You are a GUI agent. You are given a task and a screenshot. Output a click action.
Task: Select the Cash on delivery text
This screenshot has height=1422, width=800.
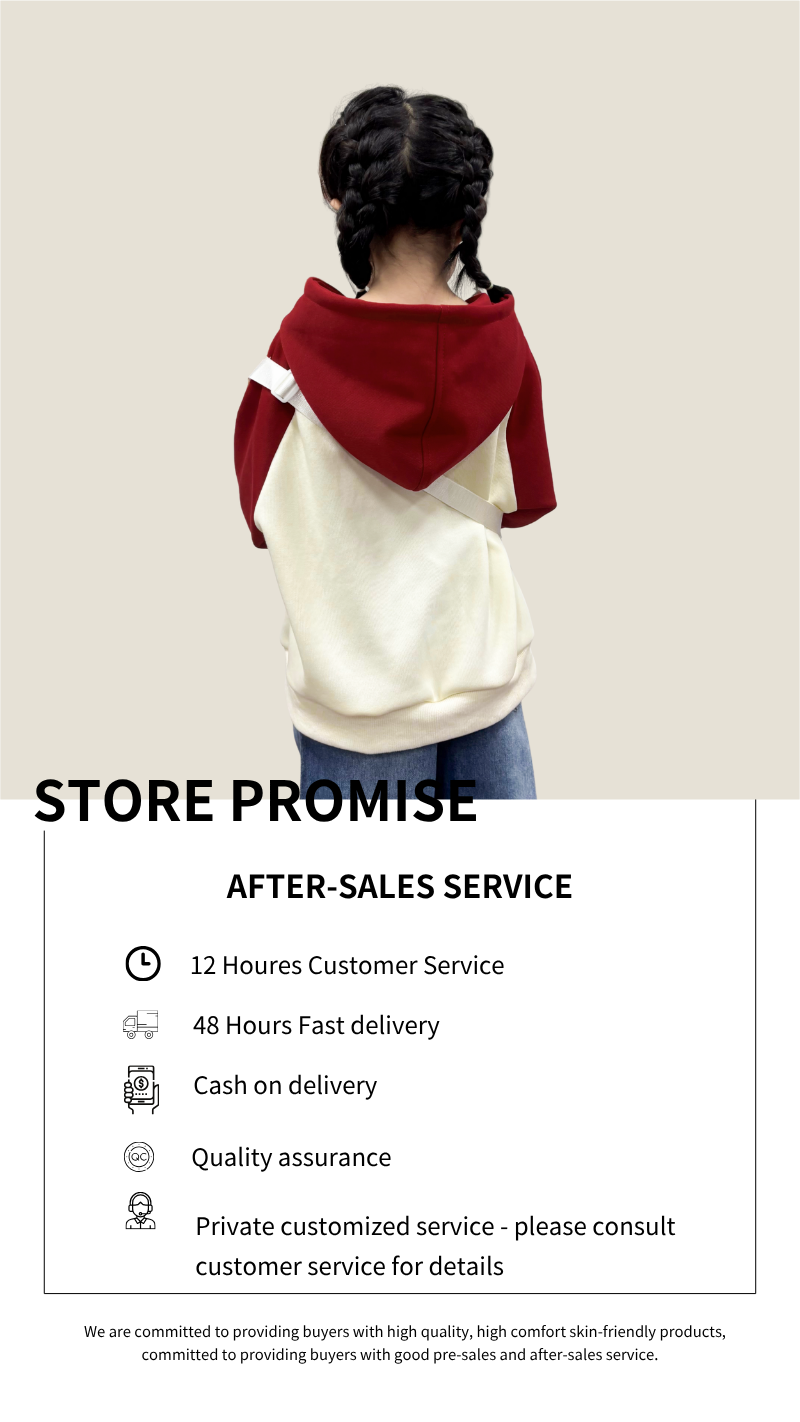[x=285, y=1085]
